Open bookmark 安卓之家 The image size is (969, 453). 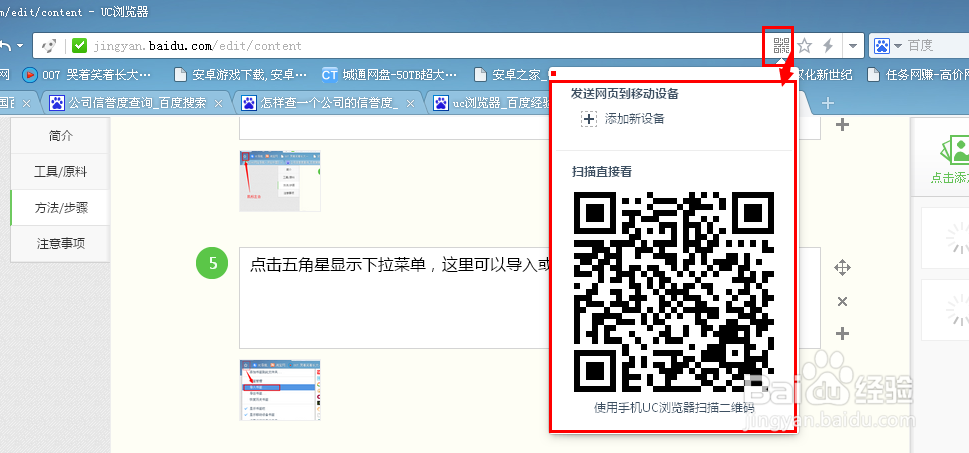point(511,75)
